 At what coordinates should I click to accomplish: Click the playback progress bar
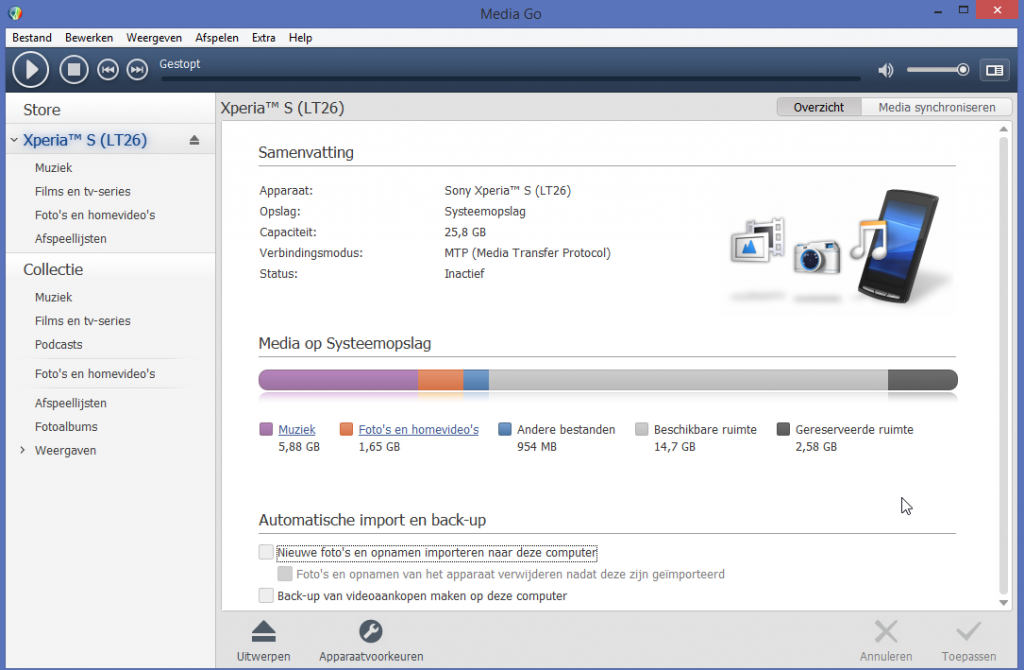click(510, 79)
